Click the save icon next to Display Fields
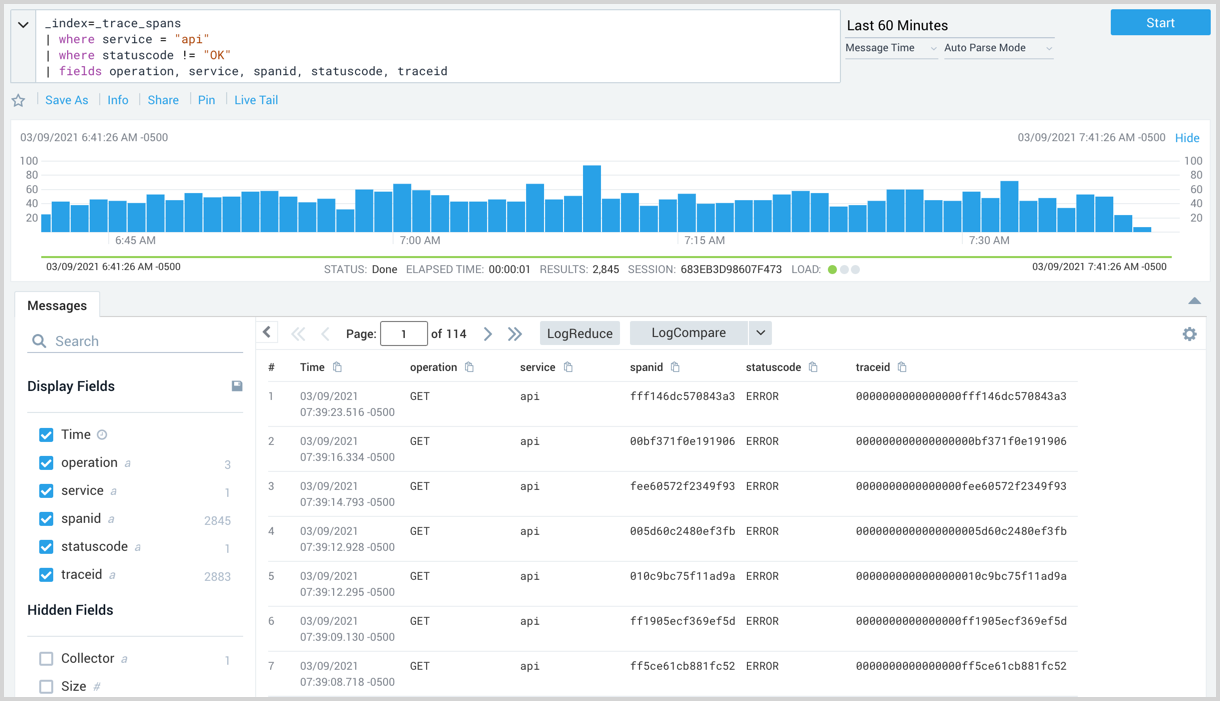The image size is (1220, 701). point(237,386)
